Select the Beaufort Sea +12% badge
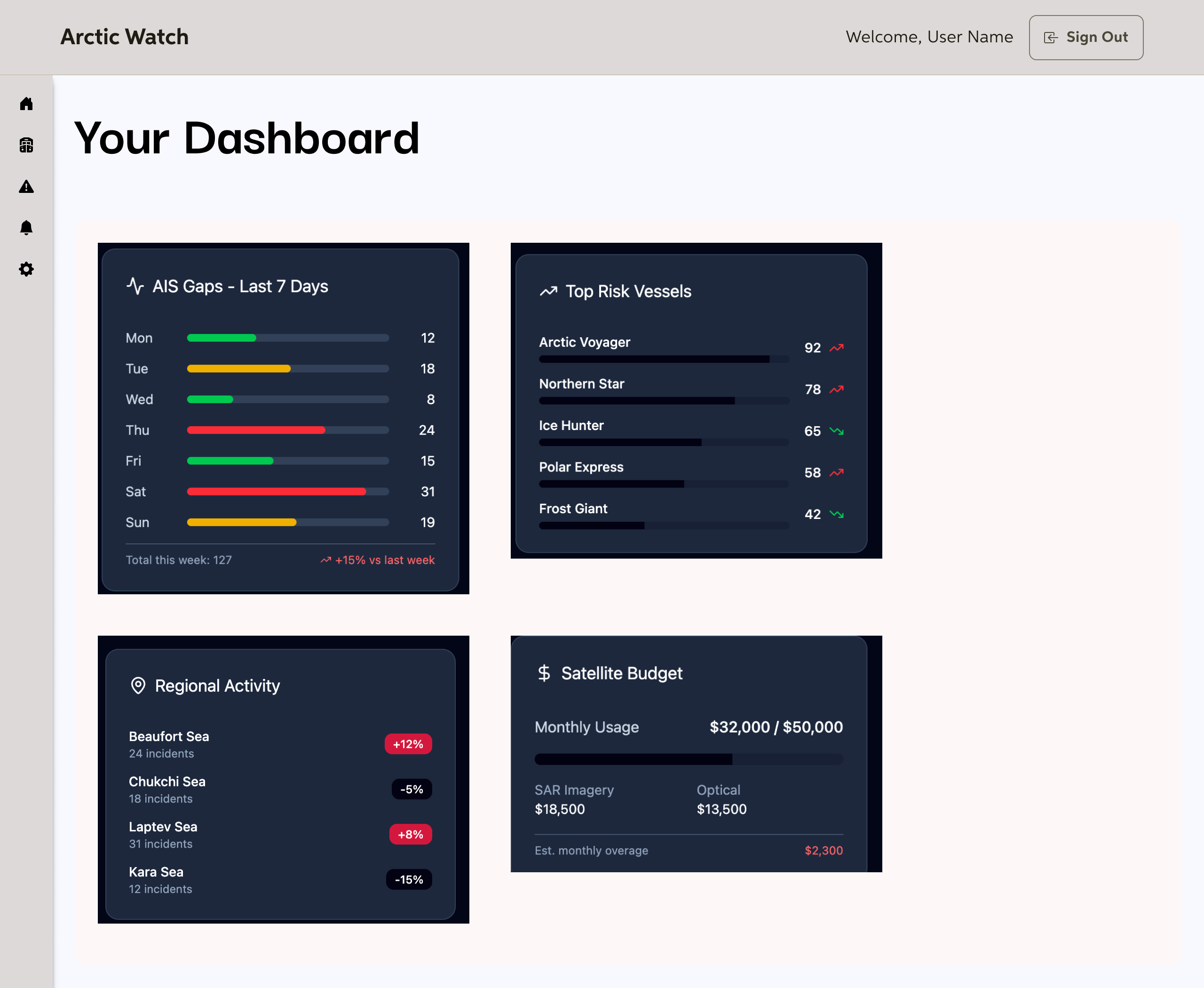Image resolution: width=1204 pixels, height=988 pixels. click(x=408, y=744)
